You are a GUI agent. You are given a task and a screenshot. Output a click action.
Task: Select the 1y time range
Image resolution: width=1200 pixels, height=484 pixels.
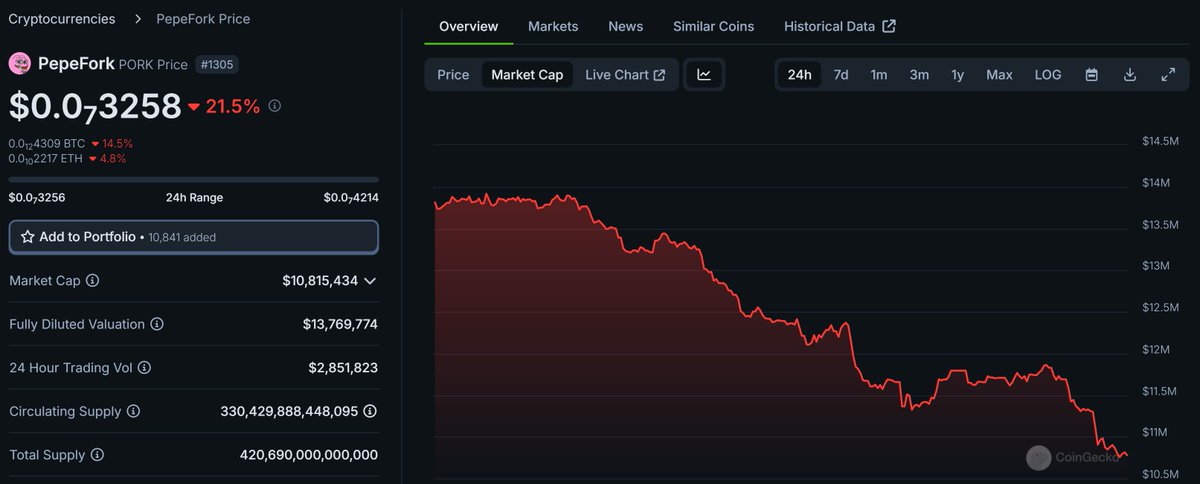(x=957, y=75)
